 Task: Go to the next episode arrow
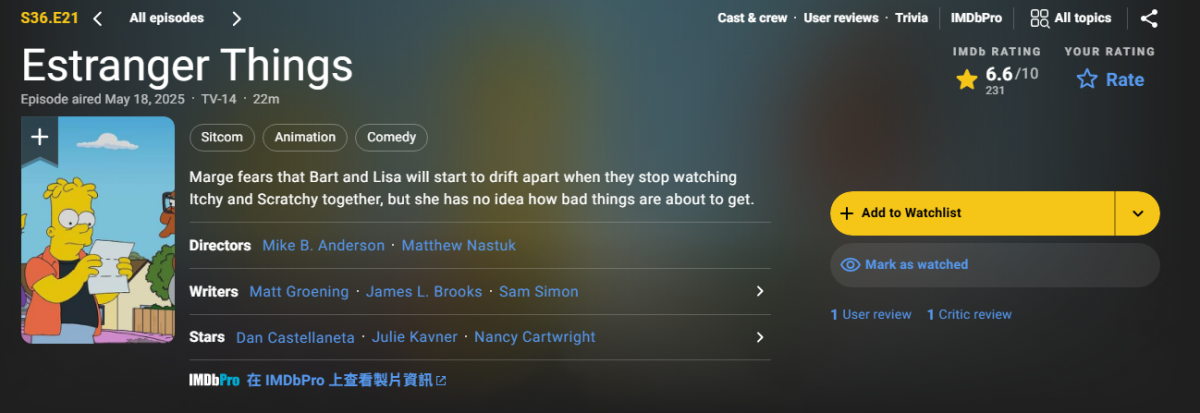click(x=236, y=18)
